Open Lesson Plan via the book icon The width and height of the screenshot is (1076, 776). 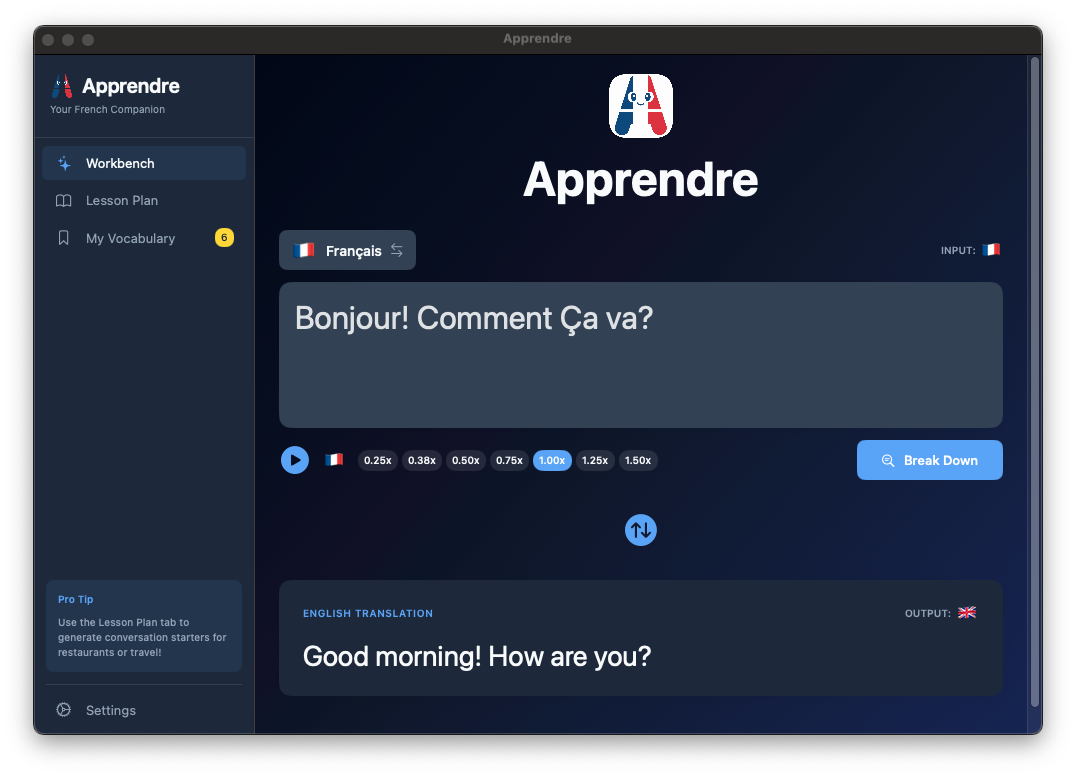(x=63, y=200)
